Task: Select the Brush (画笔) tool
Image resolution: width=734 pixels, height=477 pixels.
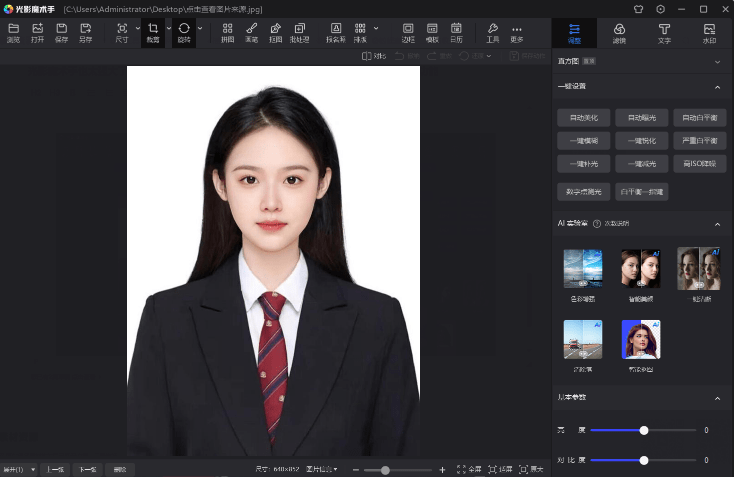Action: (x=251, y=32)
